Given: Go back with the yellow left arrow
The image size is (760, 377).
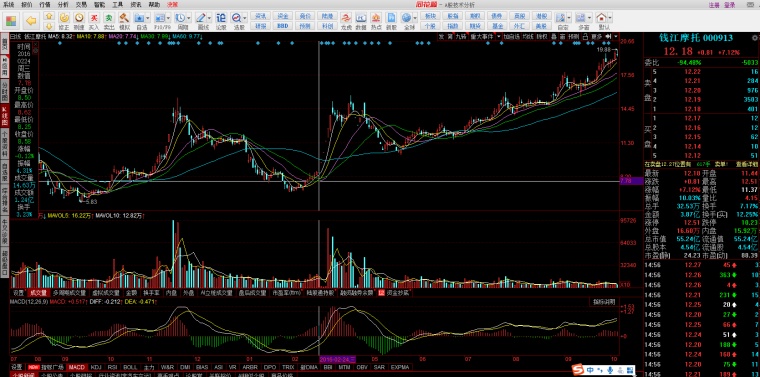Looking at the screenshot, I should (x=31, y=20).
